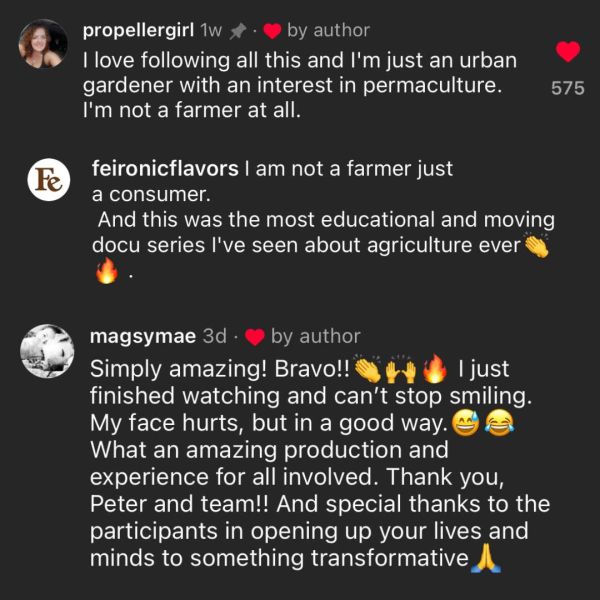Click the "by author" label on magsymae's comment
Screen dimensions: 600x600
coord(315,336)
